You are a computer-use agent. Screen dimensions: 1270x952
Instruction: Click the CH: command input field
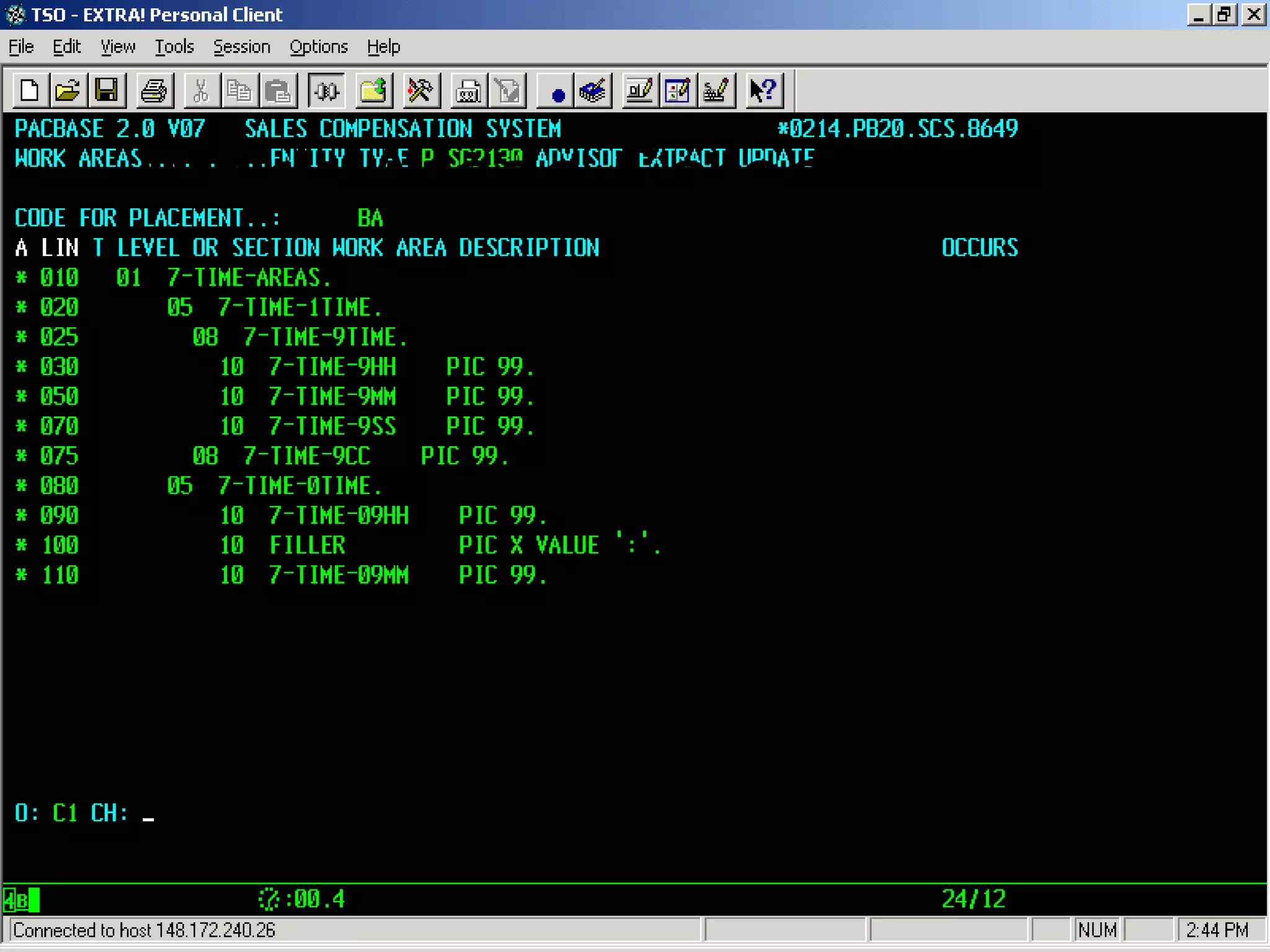click(149, 813)
